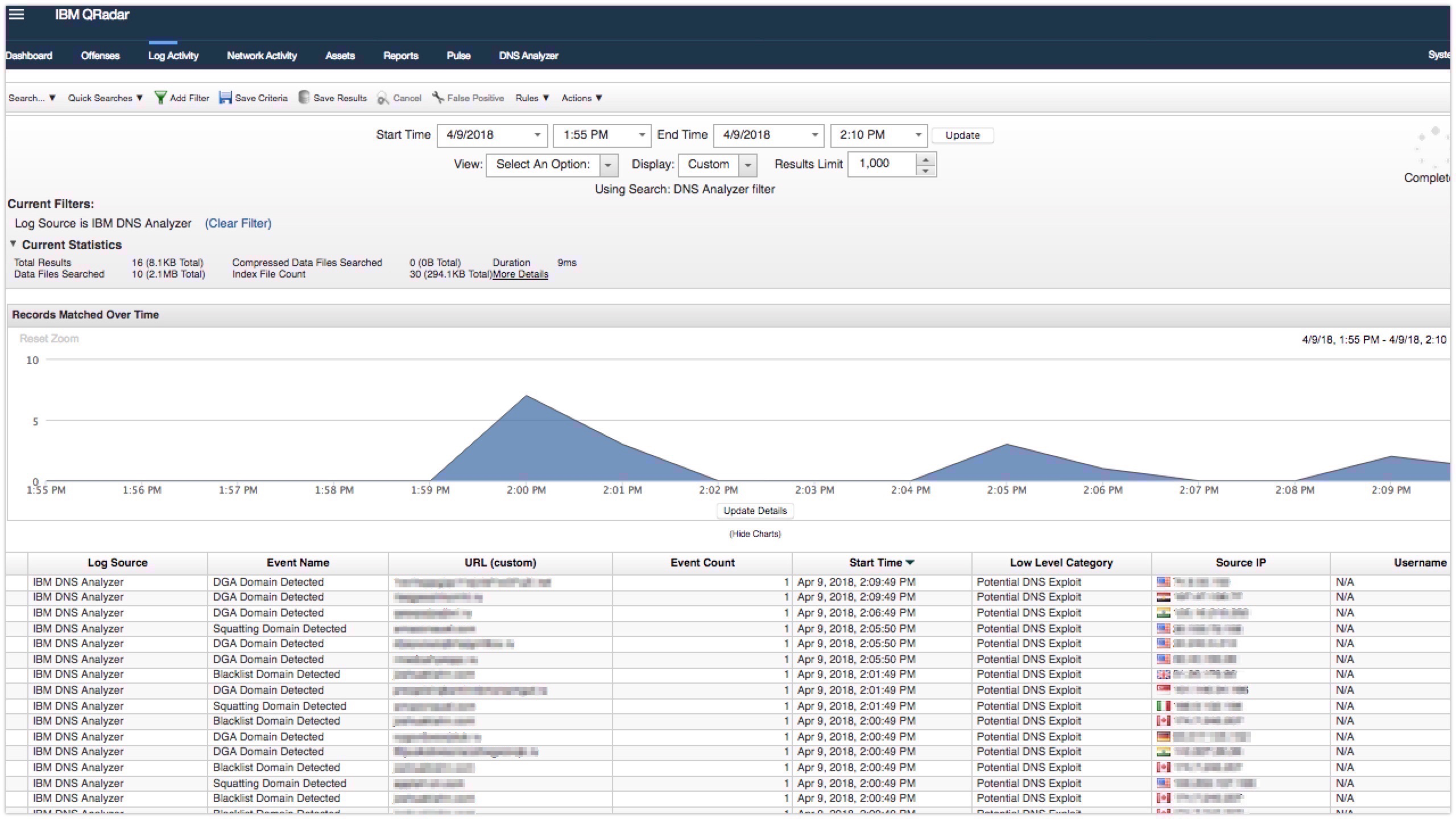Toggle sort on Start Time column header
The height and width of the screenshot is (819, 1456).
882,562
